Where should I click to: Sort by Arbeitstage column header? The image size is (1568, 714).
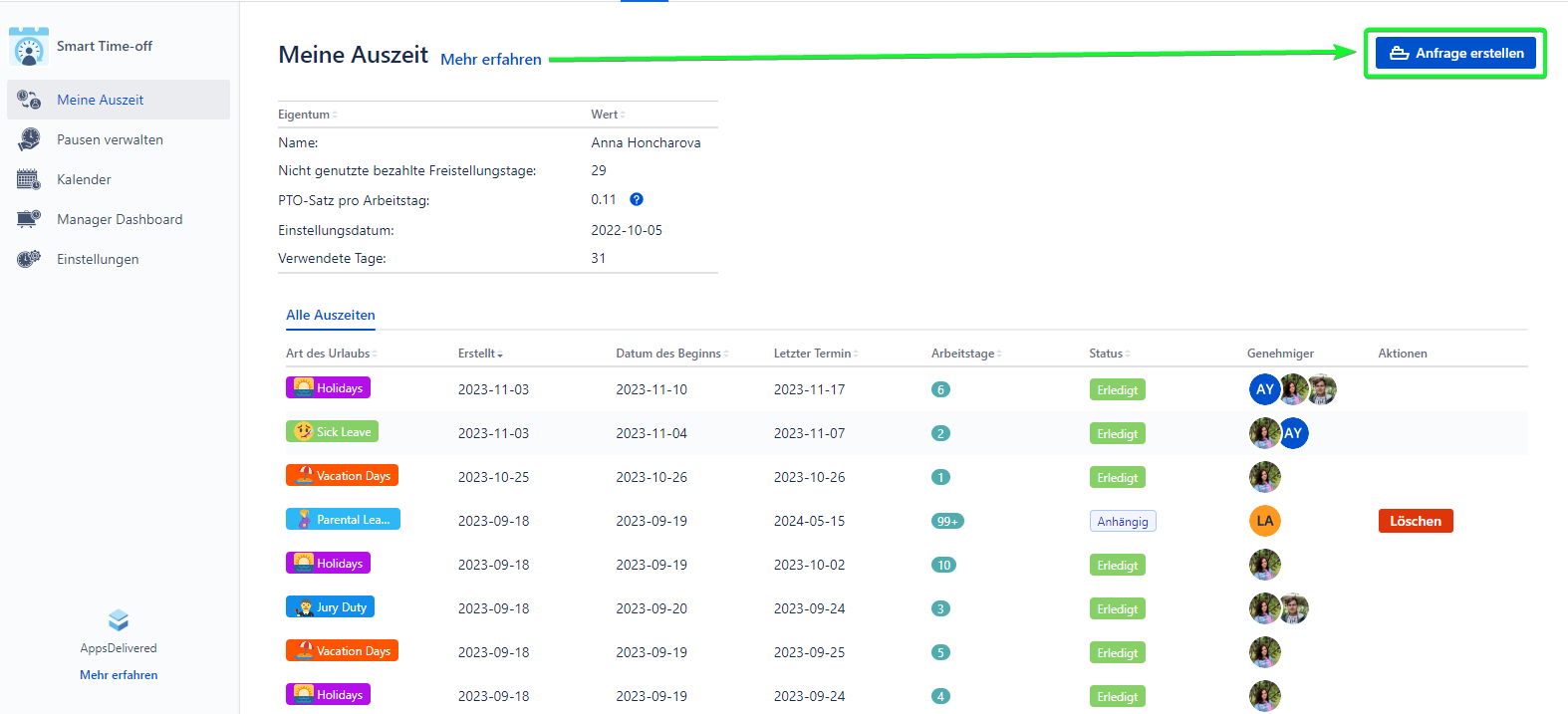(965, 354)
